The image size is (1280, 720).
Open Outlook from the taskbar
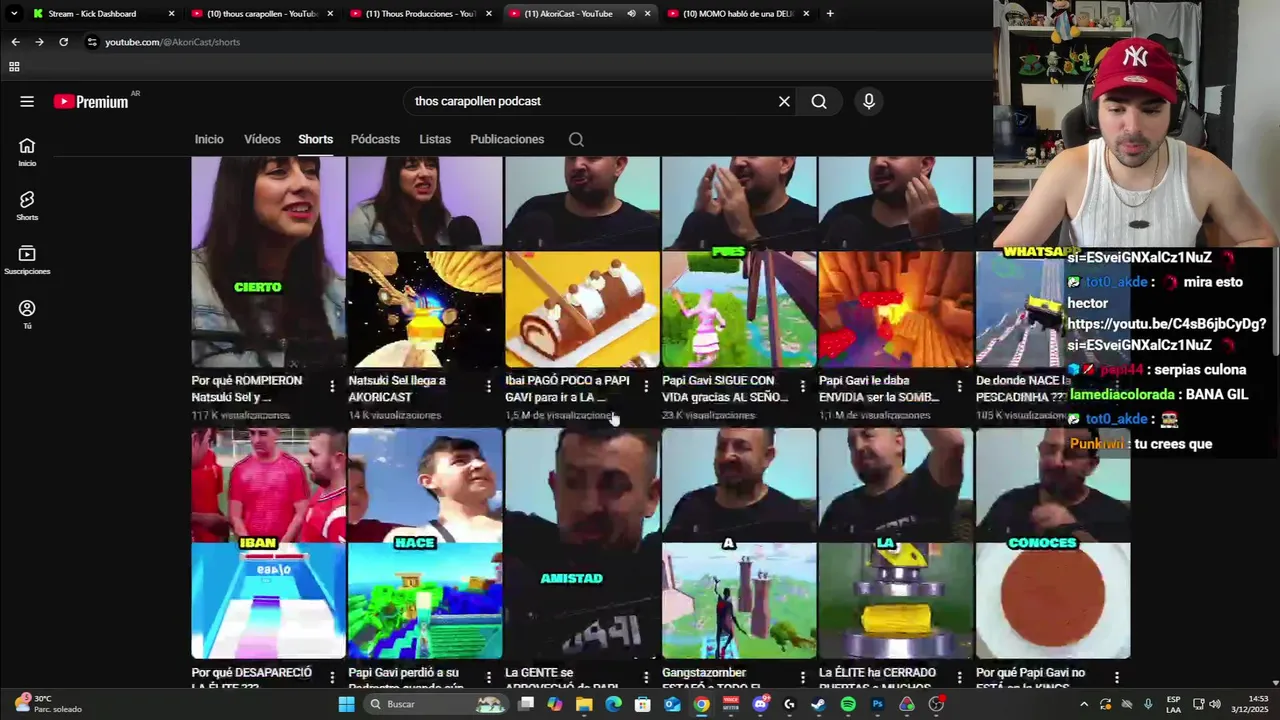click(x=672, y=704)
